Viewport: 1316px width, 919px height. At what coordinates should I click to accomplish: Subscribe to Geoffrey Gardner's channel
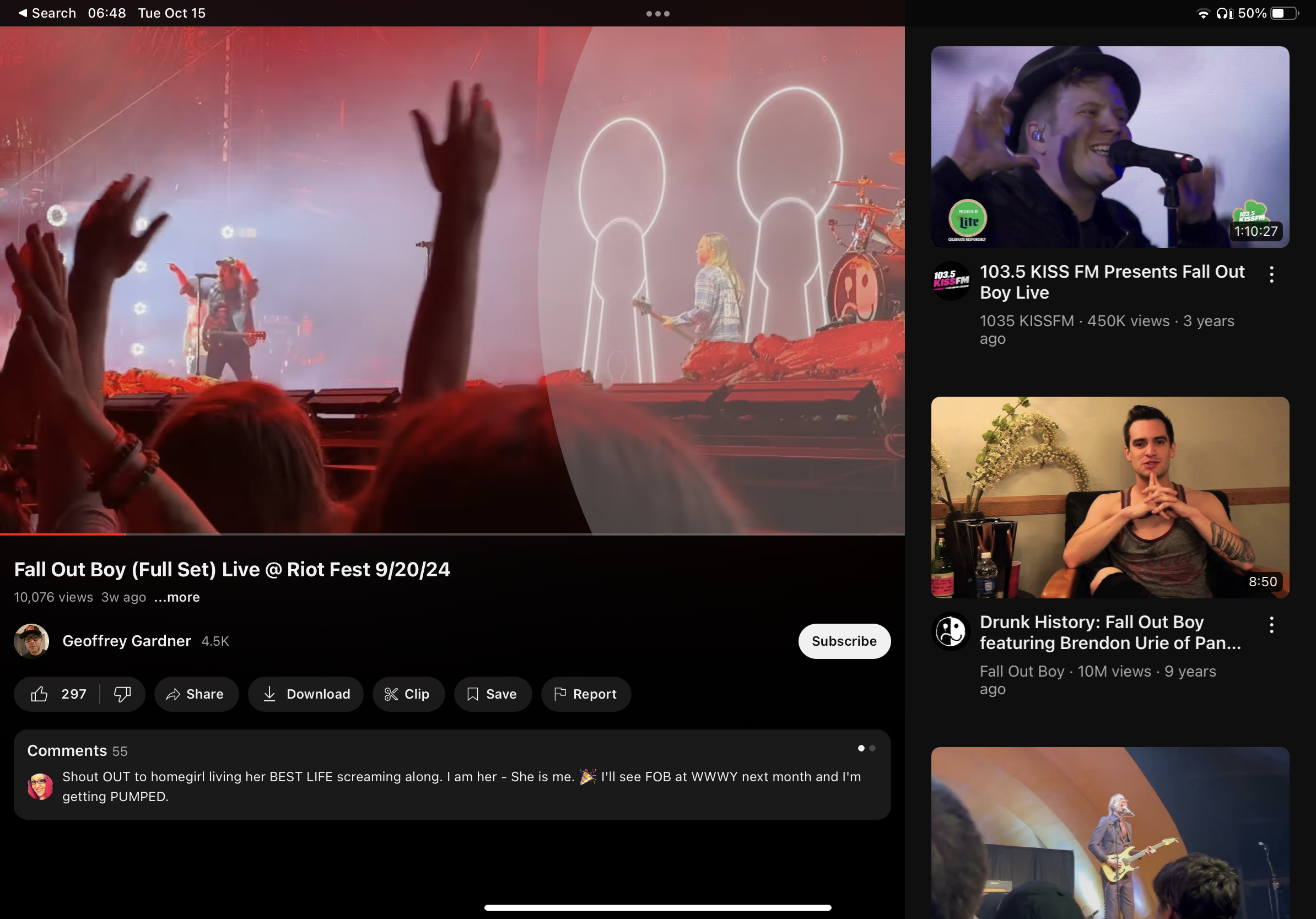point(844,641)
